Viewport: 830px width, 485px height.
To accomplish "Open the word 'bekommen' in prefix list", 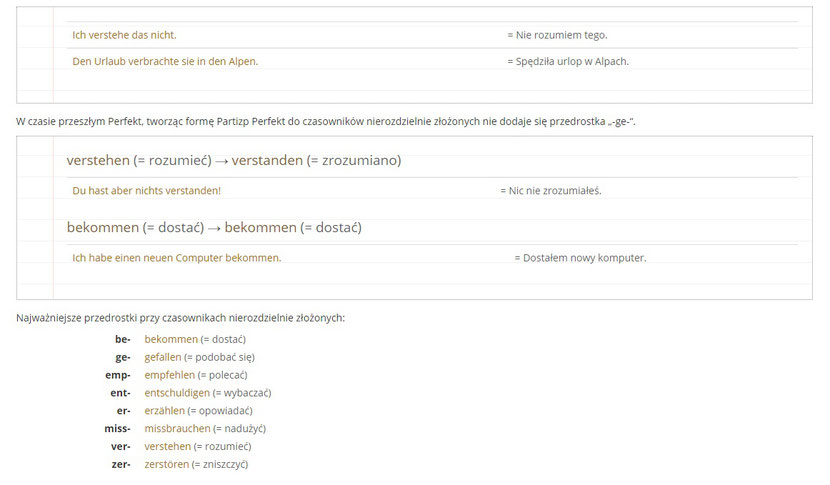I will tap(171, 339).
